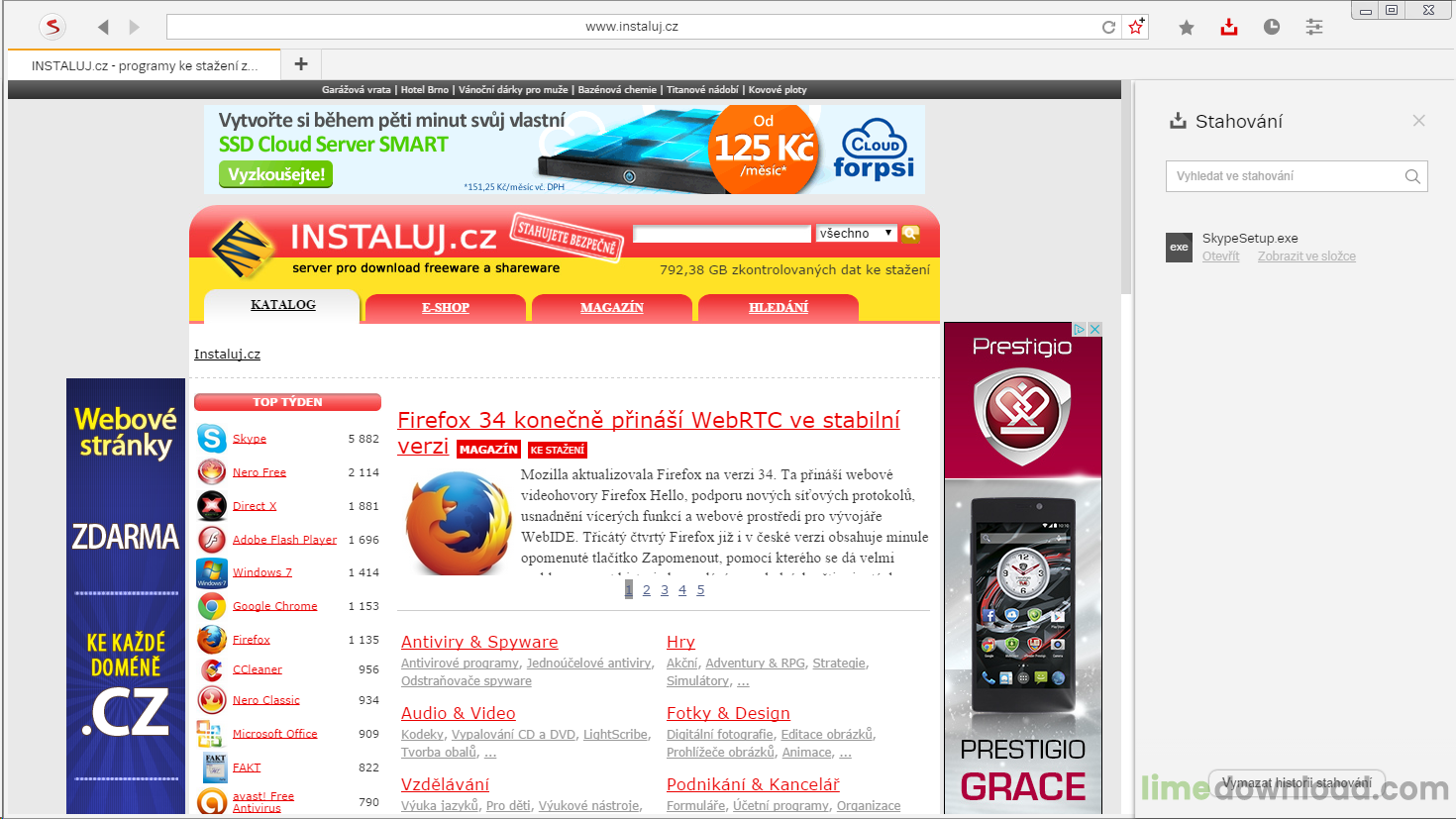
Task: Click the AdChoices icon on Prestigio ad
Action: [1080, 329]
